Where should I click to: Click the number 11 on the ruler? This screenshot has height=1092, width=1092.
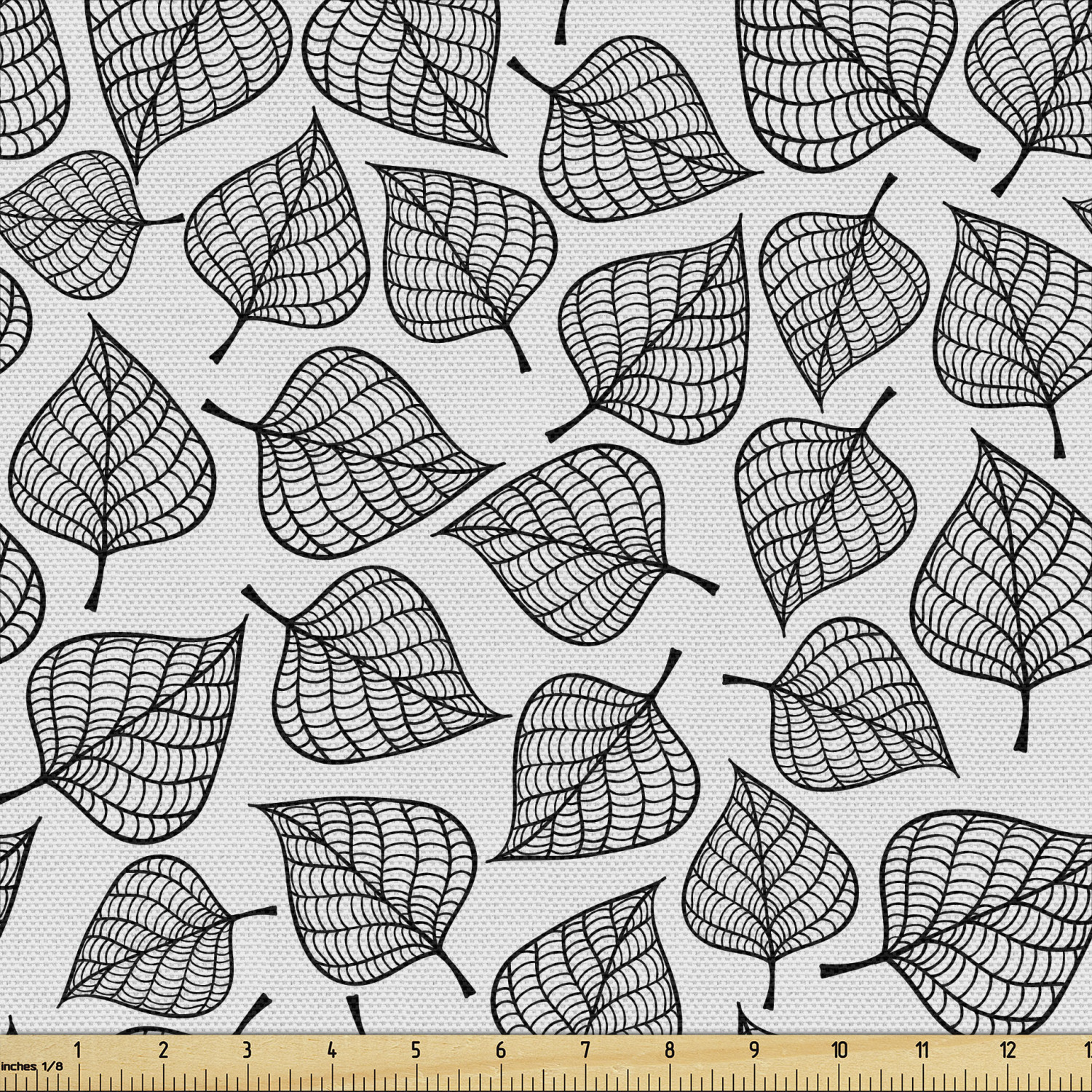(x=923, y=1050)
